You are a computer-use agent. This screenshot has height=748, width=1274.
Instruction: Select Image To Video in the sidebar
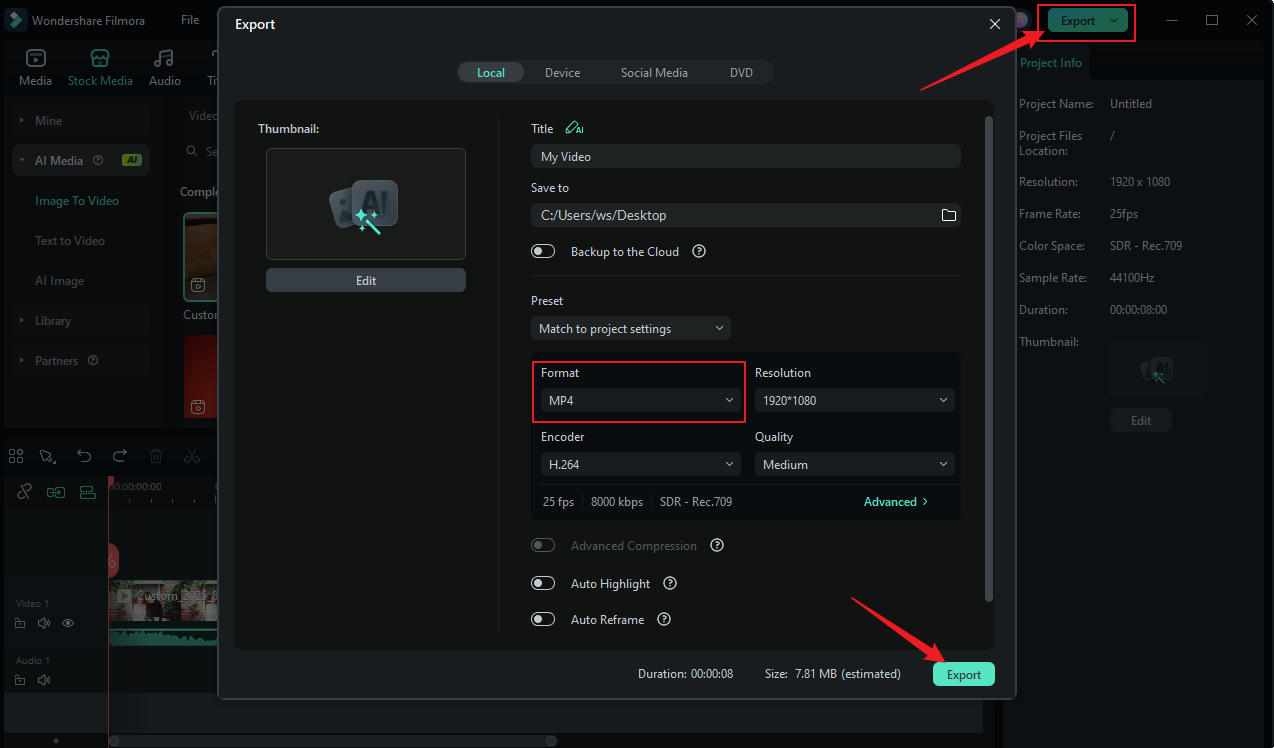[x=77, y=201]
